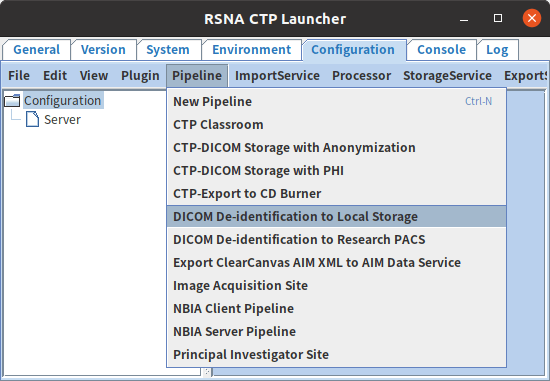Screen dimensions: 550x381
Task: Click the Server document icon in tree
Action: pyautogui.click(x=32, y=119)
